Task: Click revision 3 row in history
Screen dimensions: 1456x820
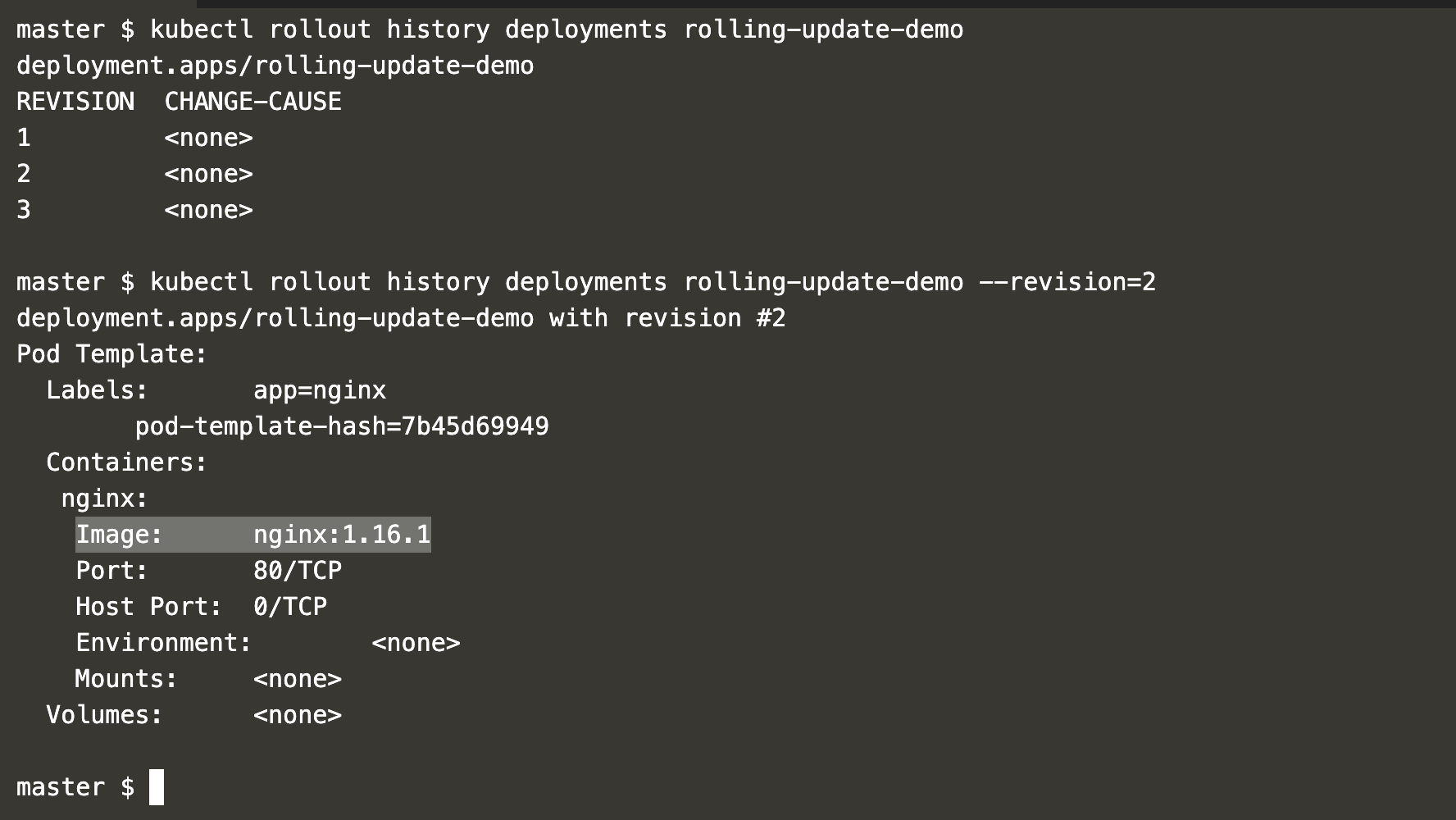Action: [x=134, y=210]
